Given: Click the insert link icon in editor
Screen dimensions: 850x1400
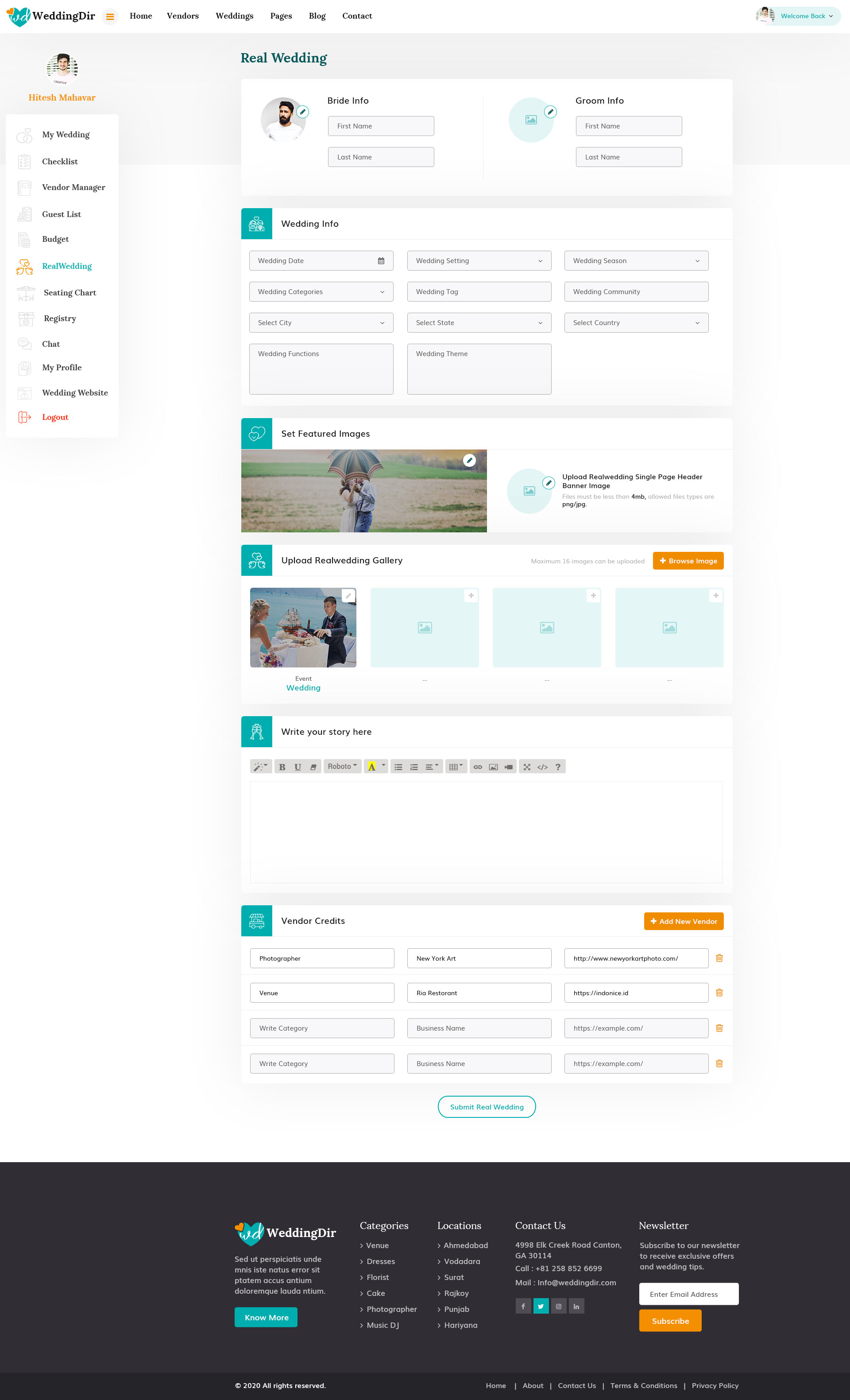Looking at the screenshot, I should (478, 767).
